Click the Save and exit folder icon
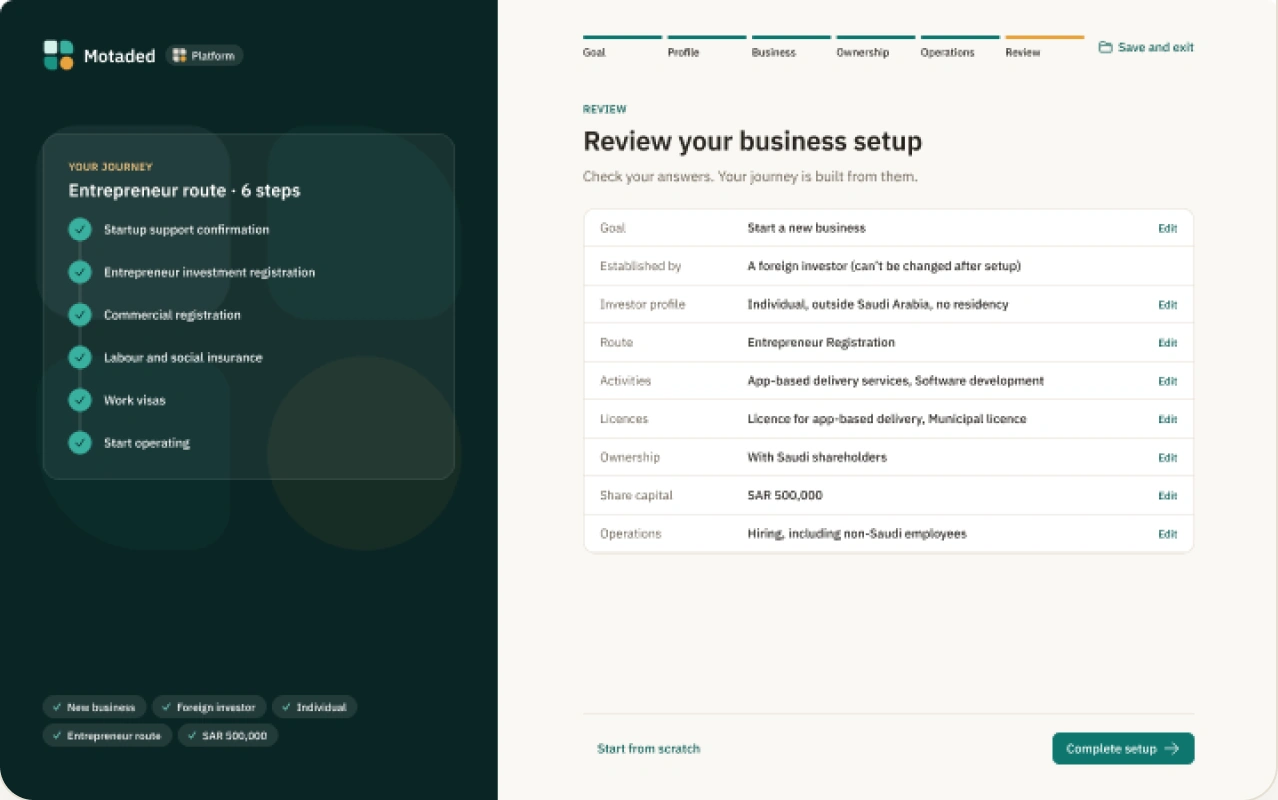This screenshot has height=800, width=1278. [x=1105, y=47]
